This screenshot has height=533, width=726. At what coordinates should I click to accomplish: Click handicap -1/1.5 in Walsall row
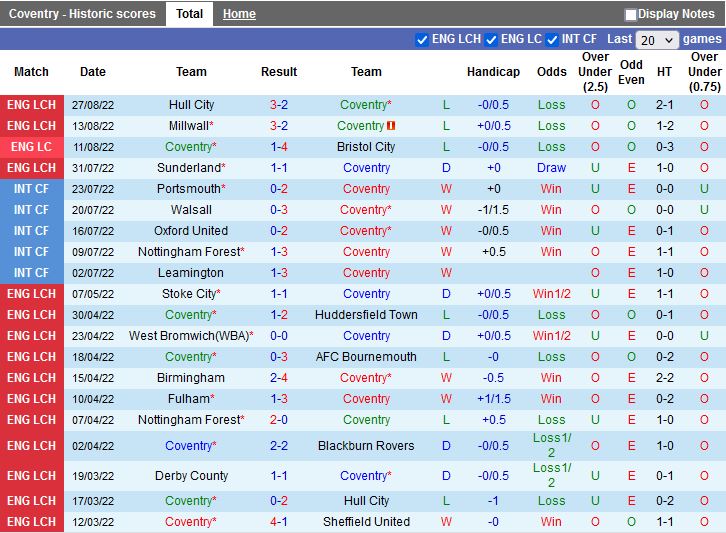pos(493,210)
